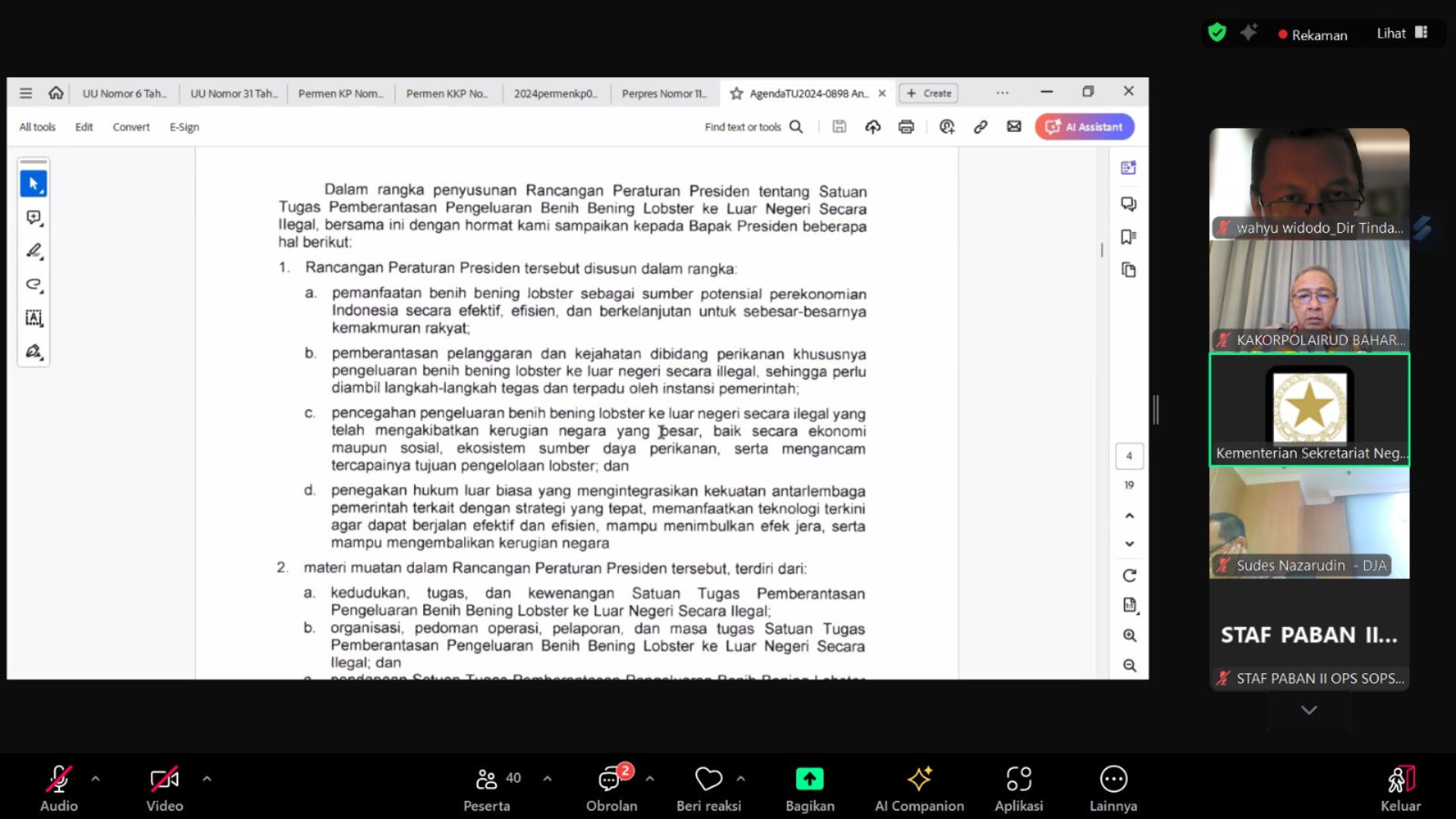Go to next page arrow

pyautogui.click(x=1129, y=544)
